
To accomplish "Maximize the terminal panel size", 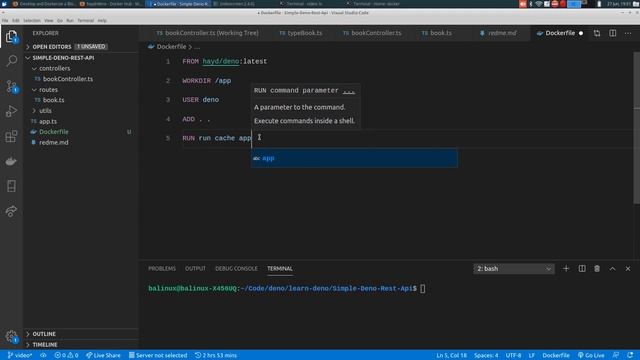I will 612,269.
